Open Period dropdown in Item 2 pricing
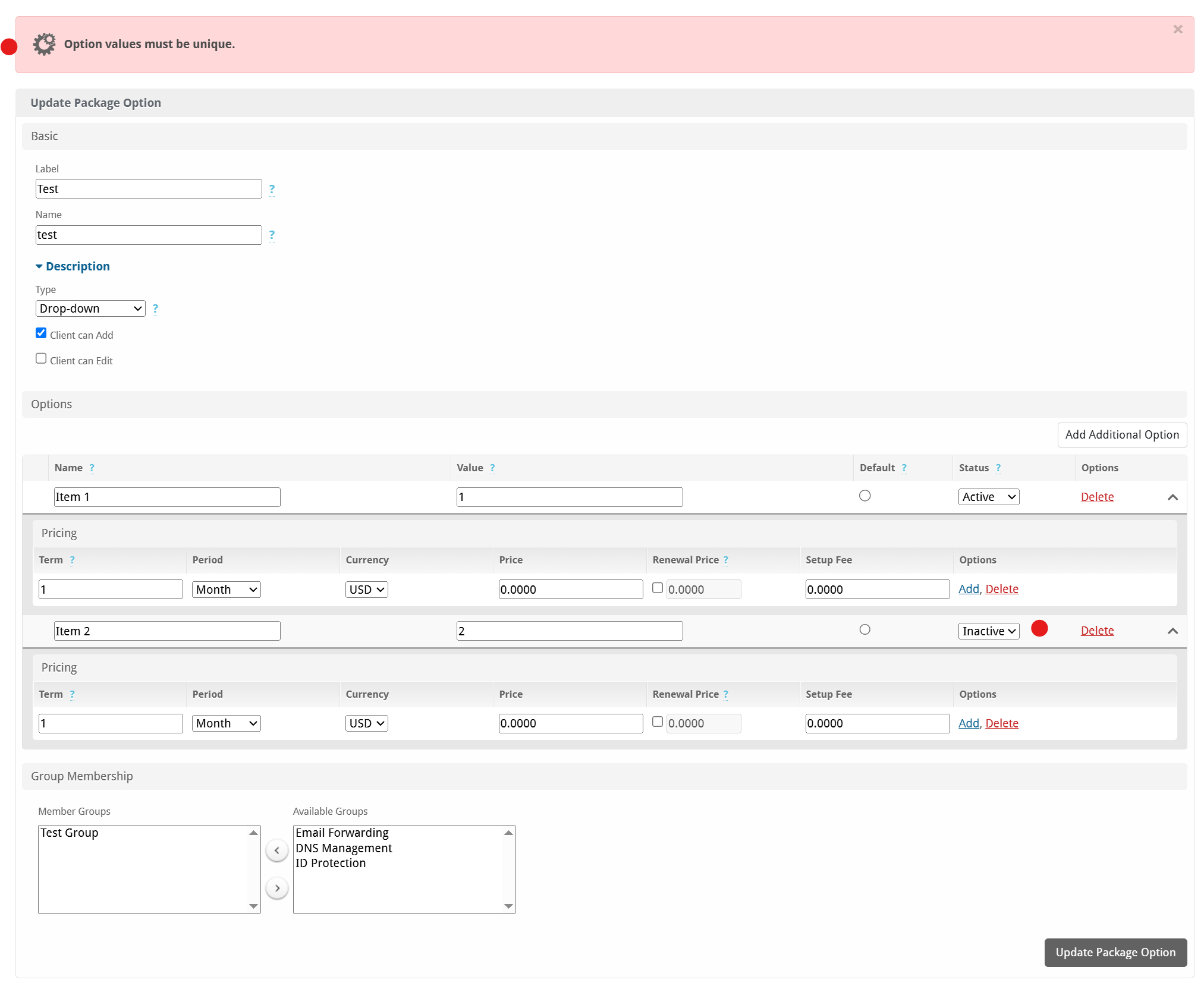1204x983 pixels. pyautogui.click(x=227, y=723)
